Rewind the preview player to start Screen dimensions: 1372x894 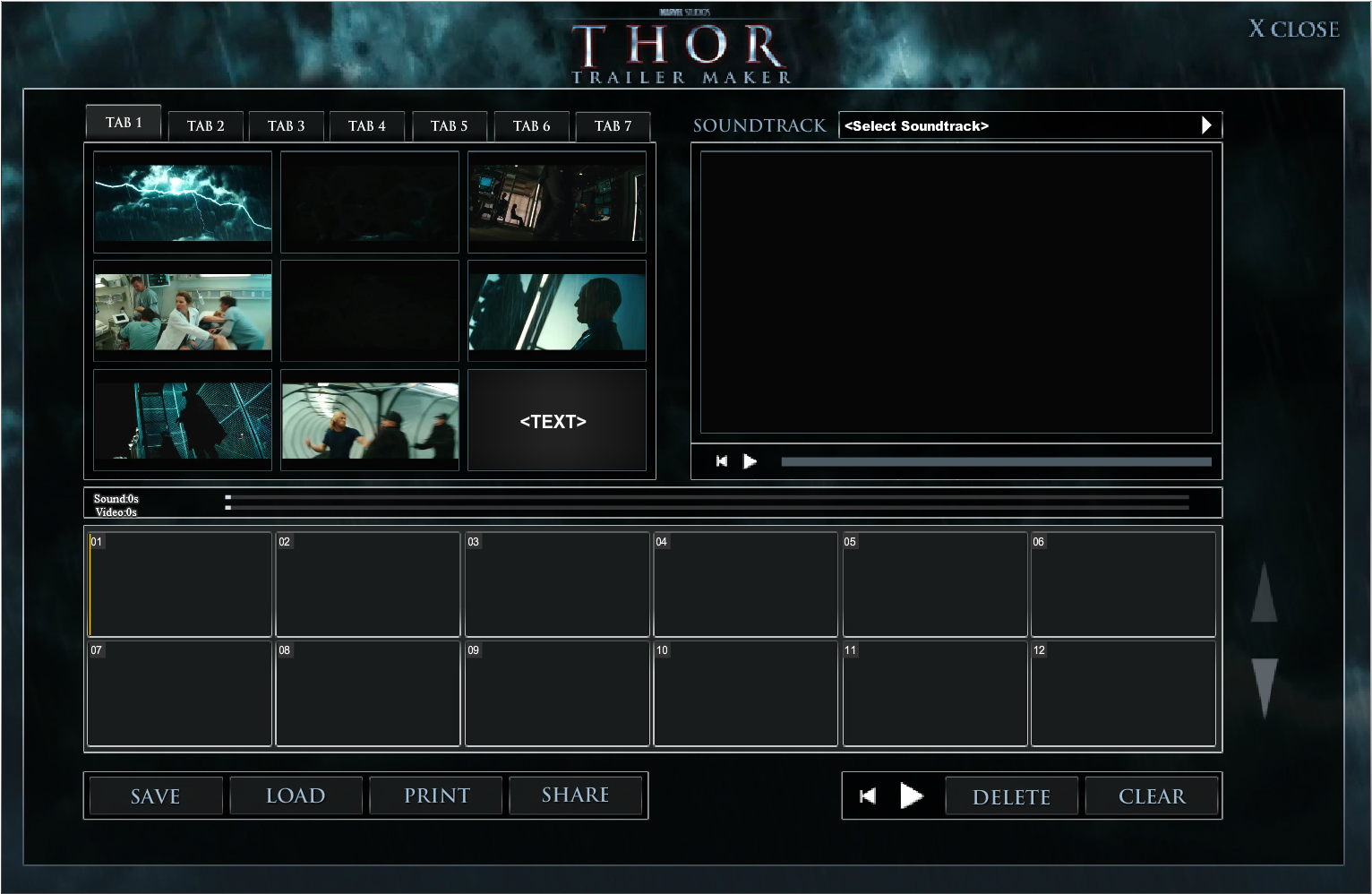tap(722, 461)
